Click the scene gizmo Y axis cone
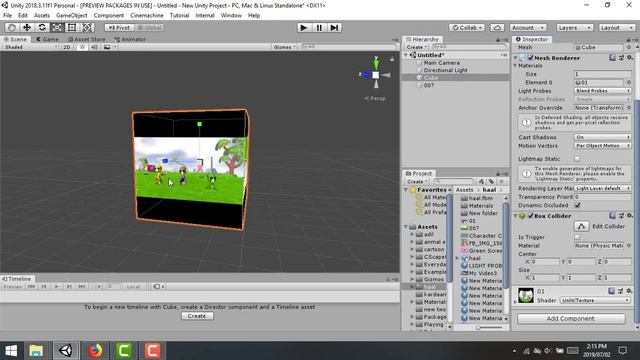The image size is (640, 360). point(376,63)
